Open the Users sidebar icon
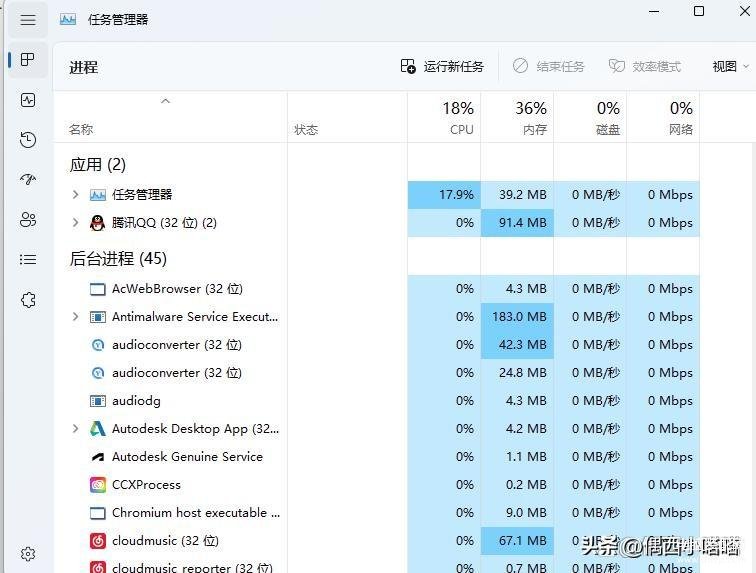Image resolution: width=756 pixels, height=573 pixels. 28,219
